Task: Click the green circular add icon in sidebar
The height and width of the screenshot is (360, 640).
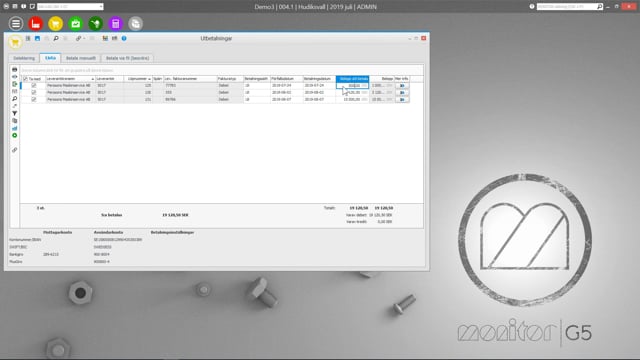Action: (15, 136)
